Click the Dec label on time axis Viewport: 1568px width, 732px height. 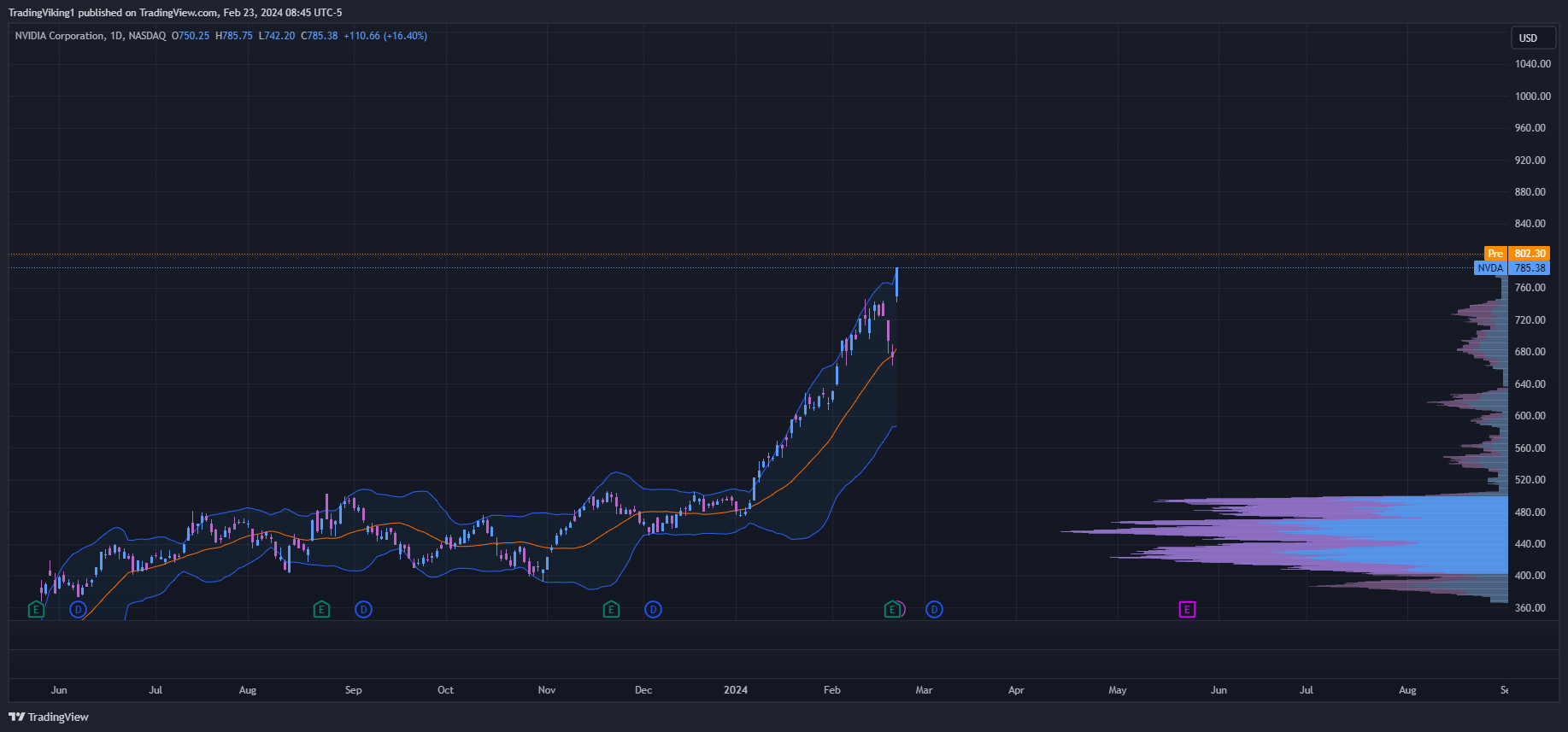click(x=643, y=690)
